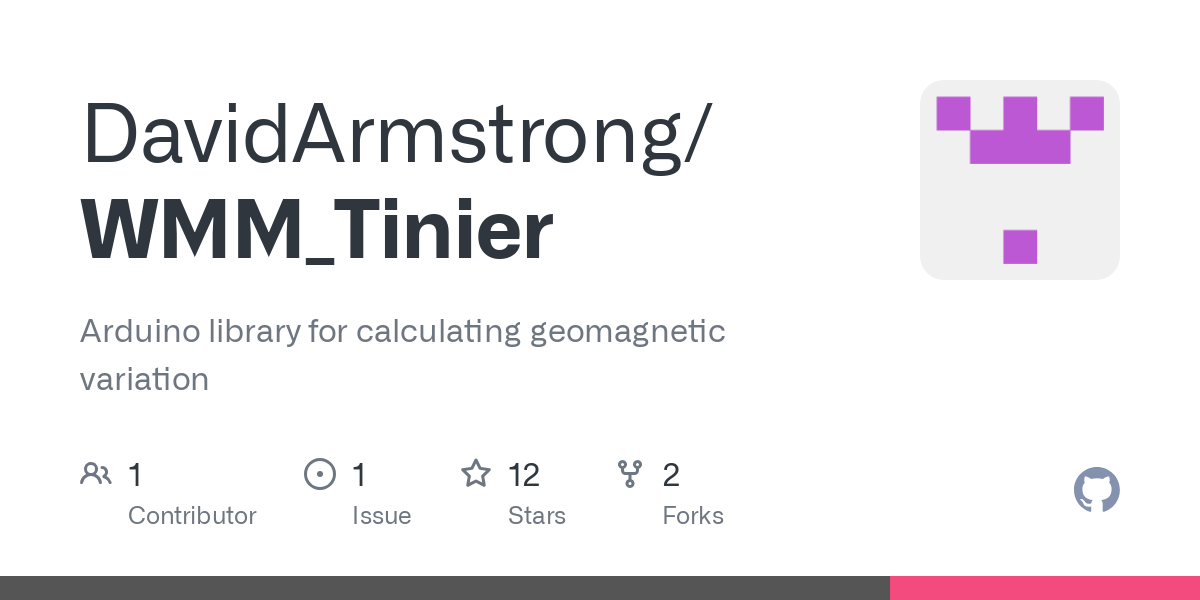Click the issue circle-dot icon
Image resolution: width=1200 pixels, height=600 pixels.
coord(320,474)
